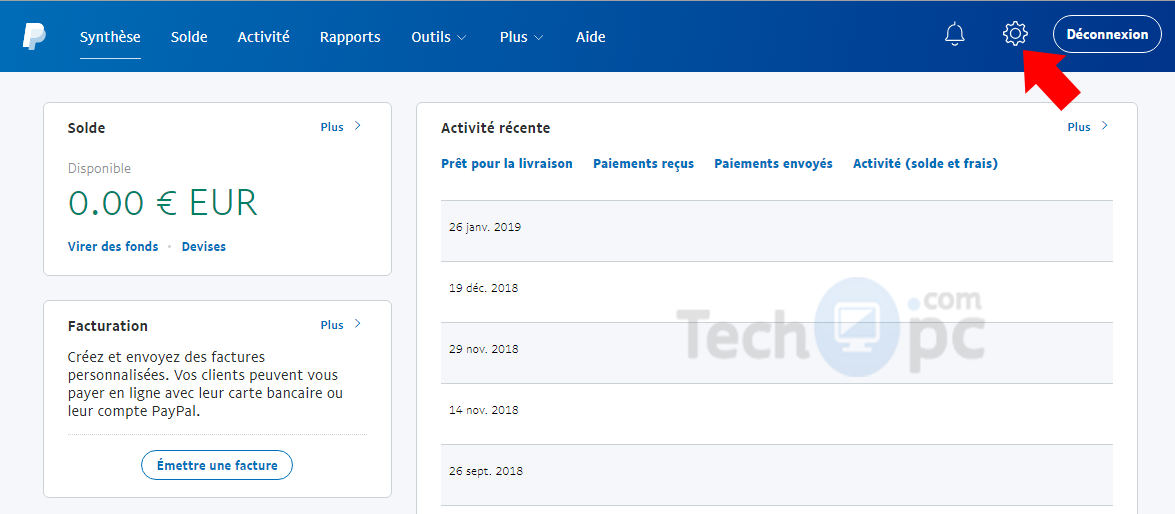Open Plus link in Activité récente panel
1175x514 pixels.
[1088, 127]
